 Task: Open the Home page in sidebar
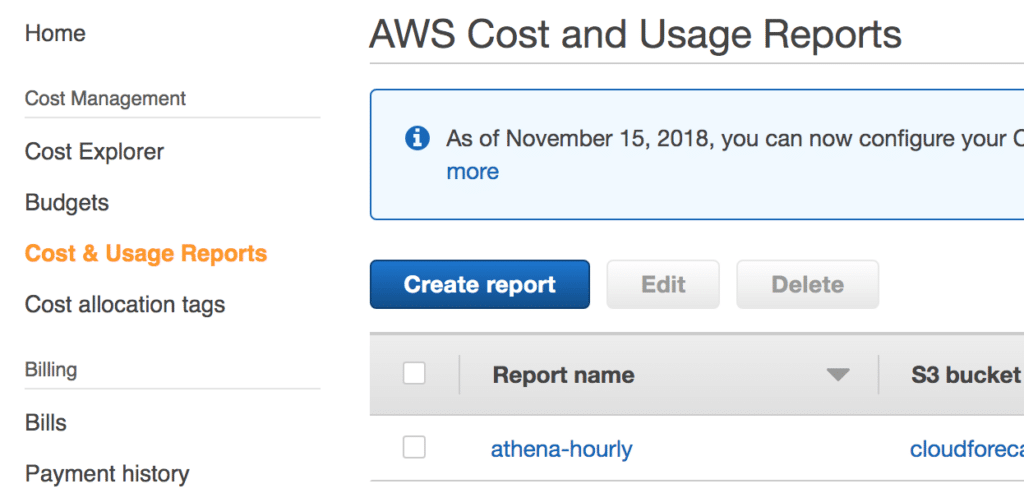55,33
